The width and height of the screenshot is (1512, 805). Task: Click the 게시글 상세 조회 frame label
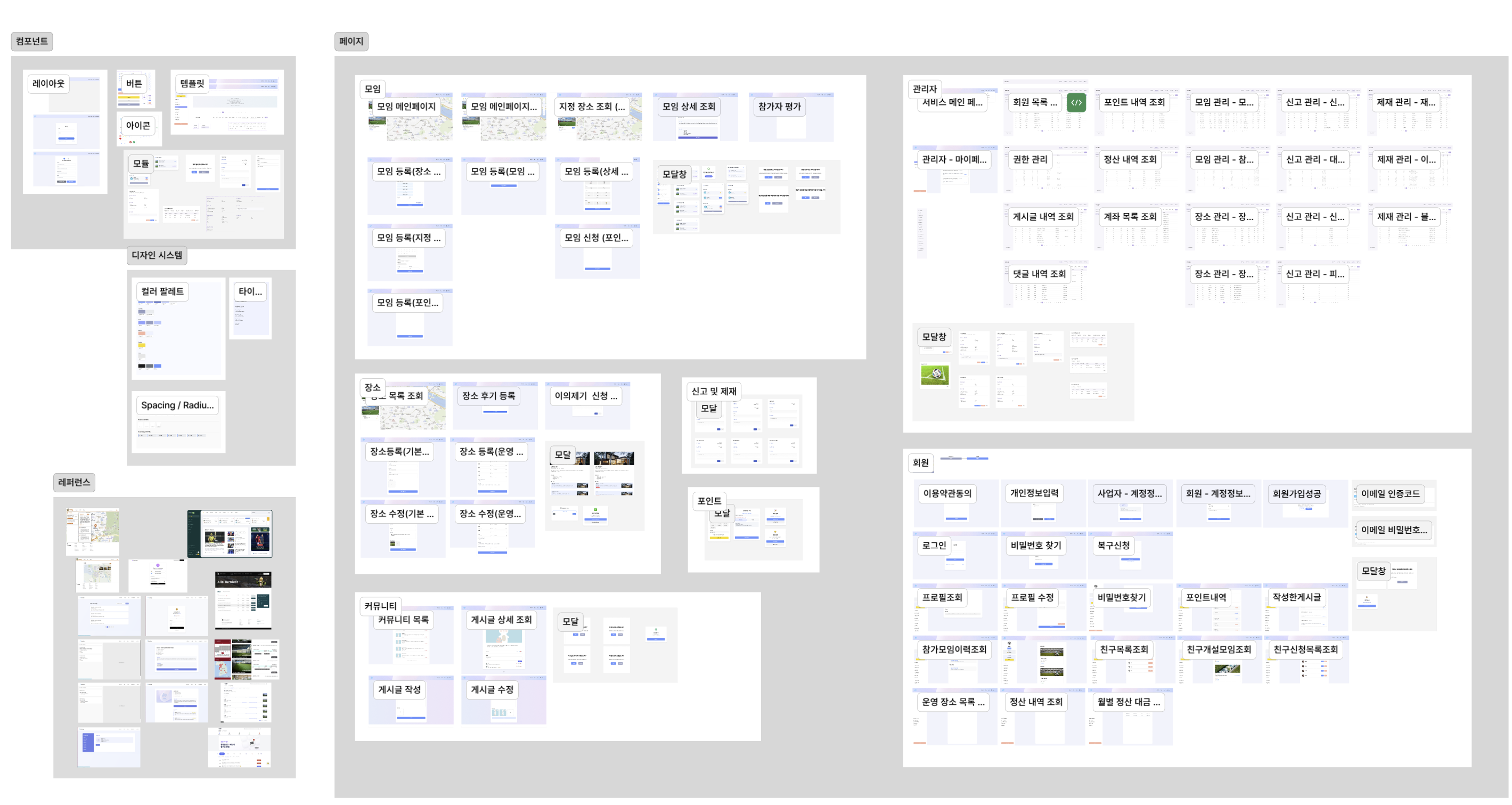(x=501, y=620)
